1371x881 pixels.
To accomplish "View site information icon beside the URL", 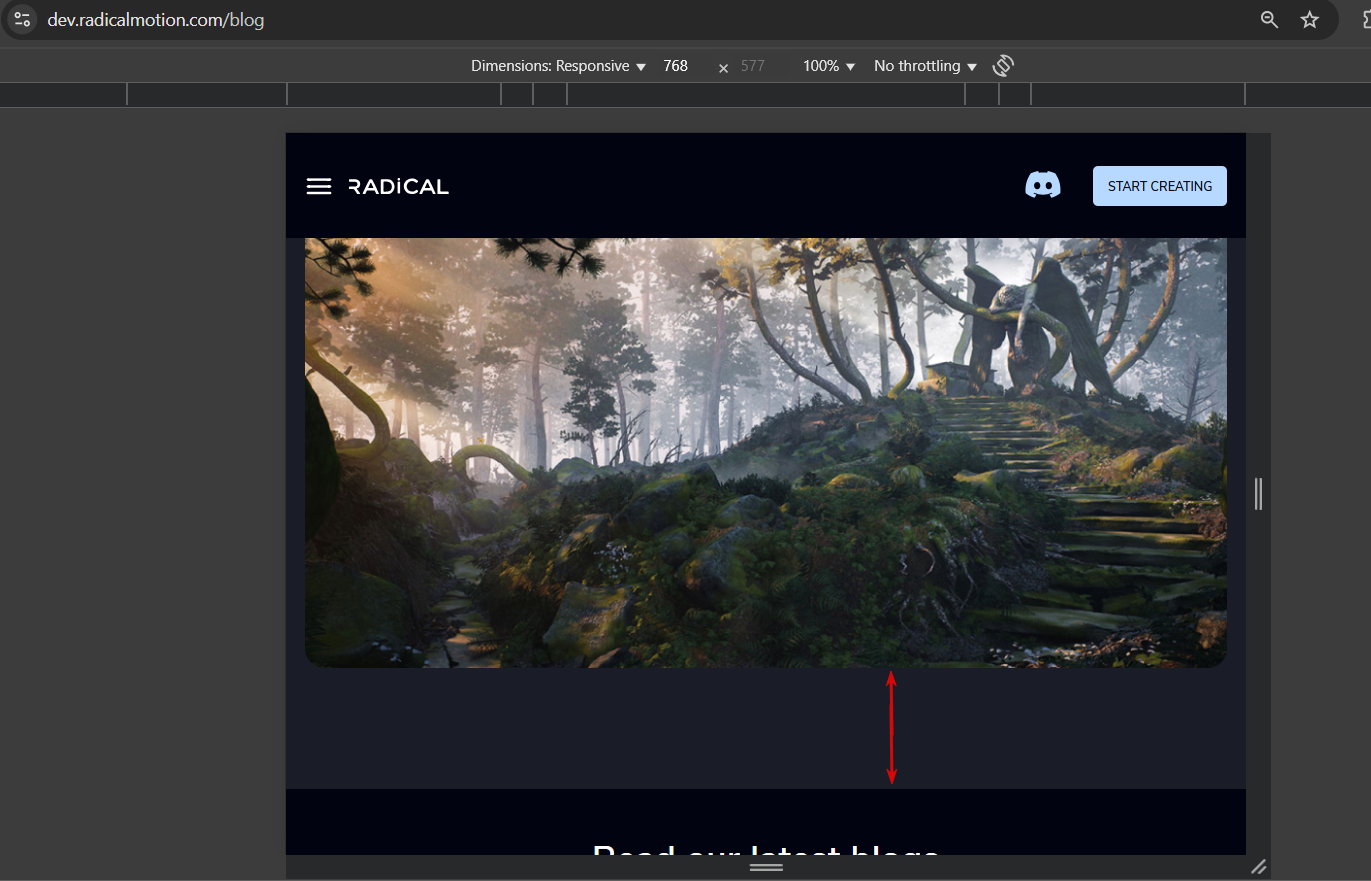I will pos(22,20).
